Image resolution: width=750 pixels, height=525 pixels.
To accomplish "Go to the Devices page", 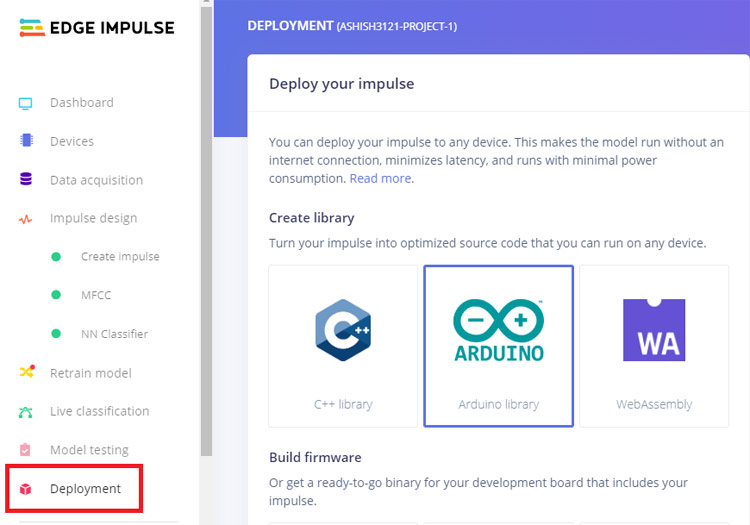I will coord(72,142).
